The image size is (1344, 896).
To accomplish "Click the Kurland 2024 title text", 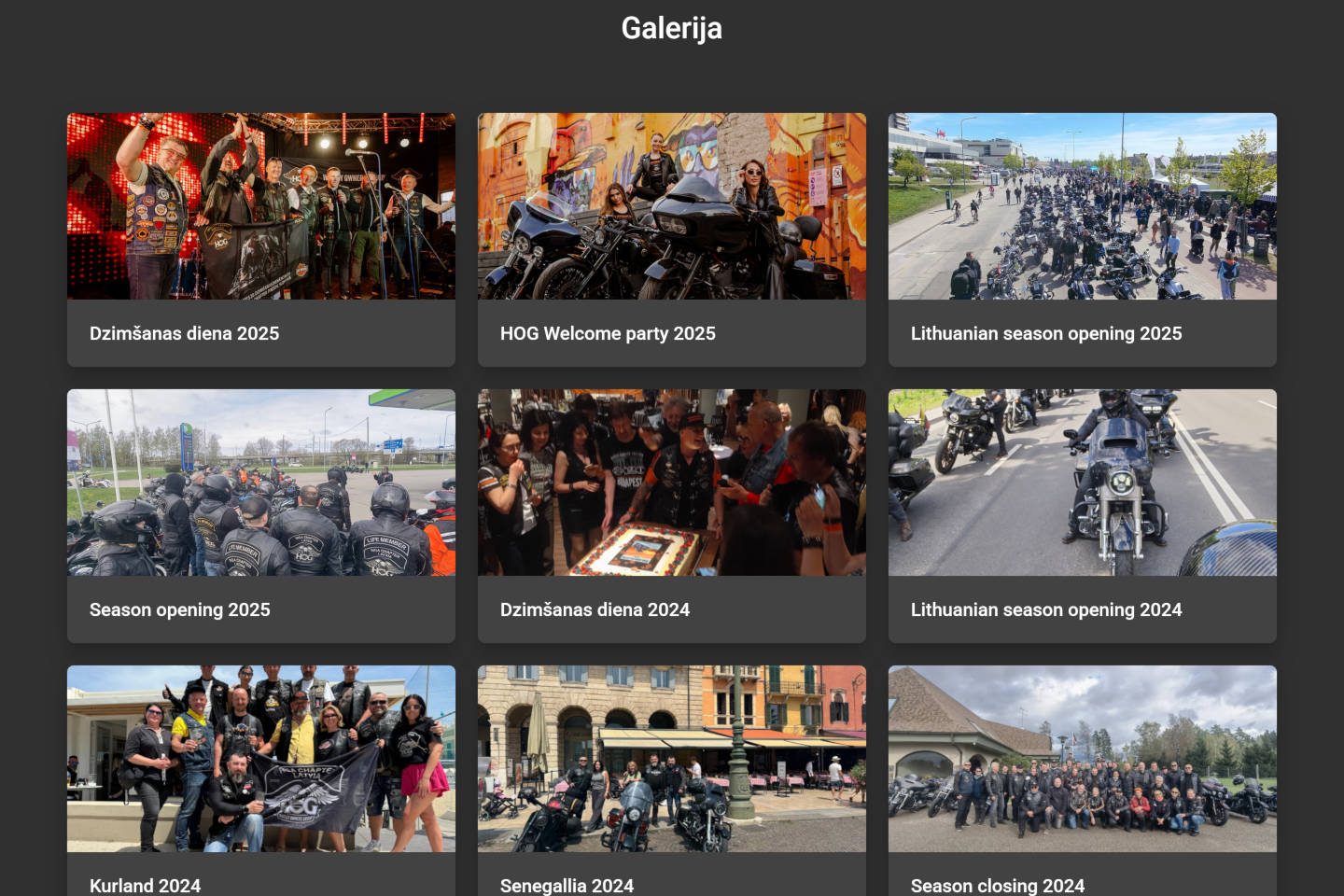I will click(x=145, y=886).
